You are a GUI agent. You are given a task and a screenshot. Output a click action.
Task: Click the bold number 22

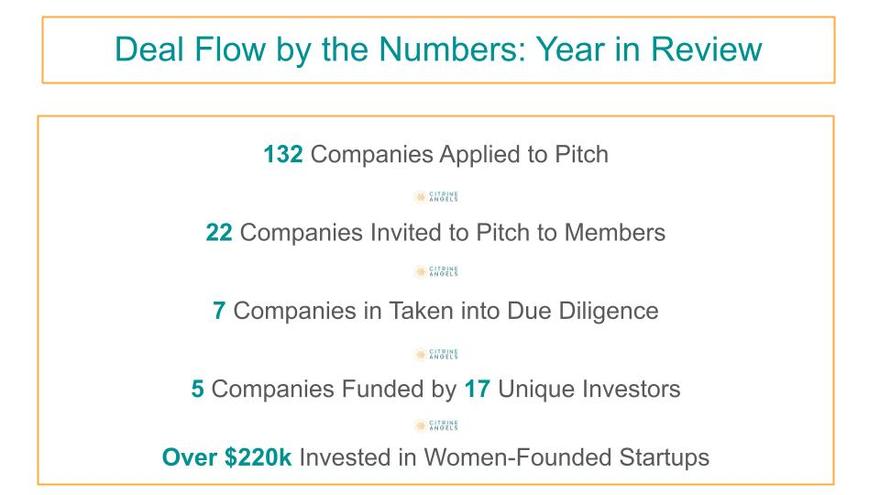(219, 233)
